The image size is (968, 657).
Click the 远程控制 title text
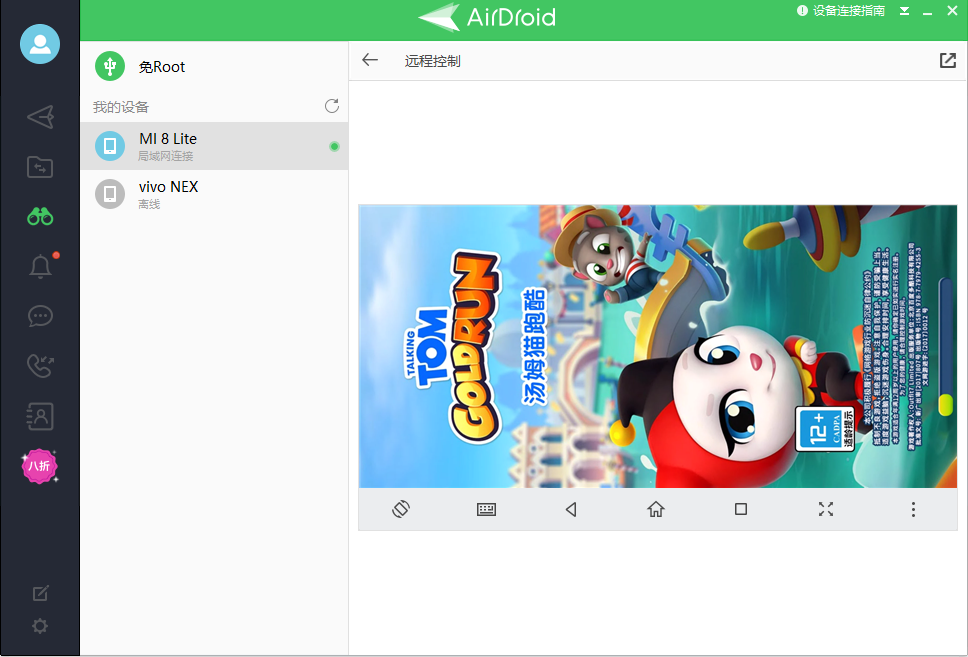(x=433, y=61)
